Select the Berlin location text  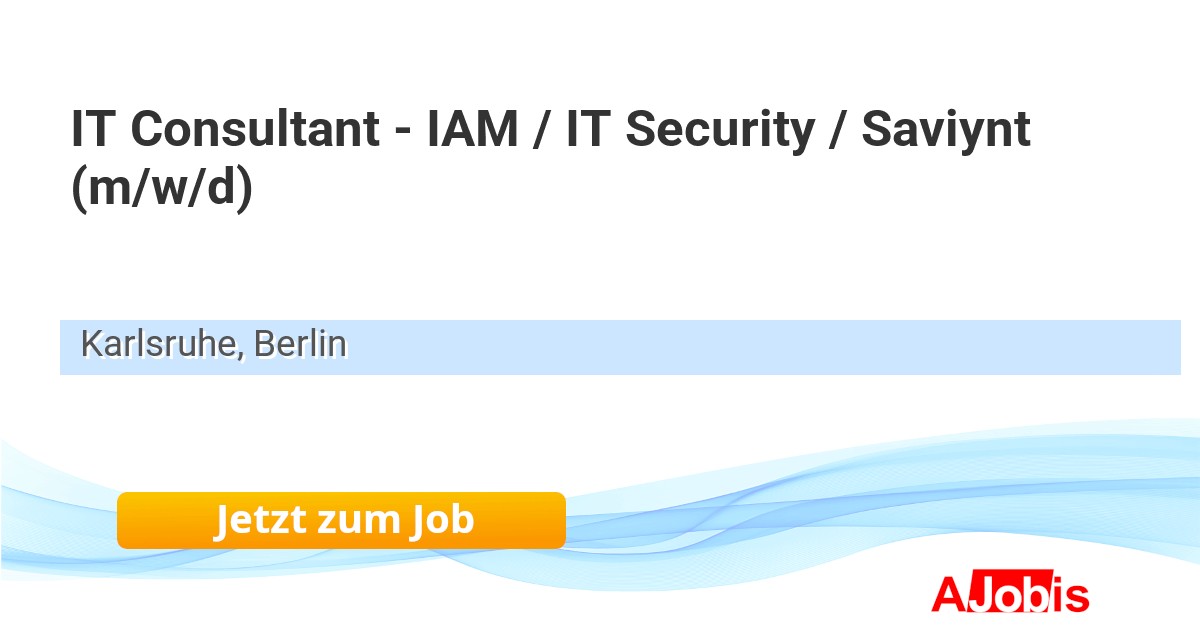[x=299, y=344]
